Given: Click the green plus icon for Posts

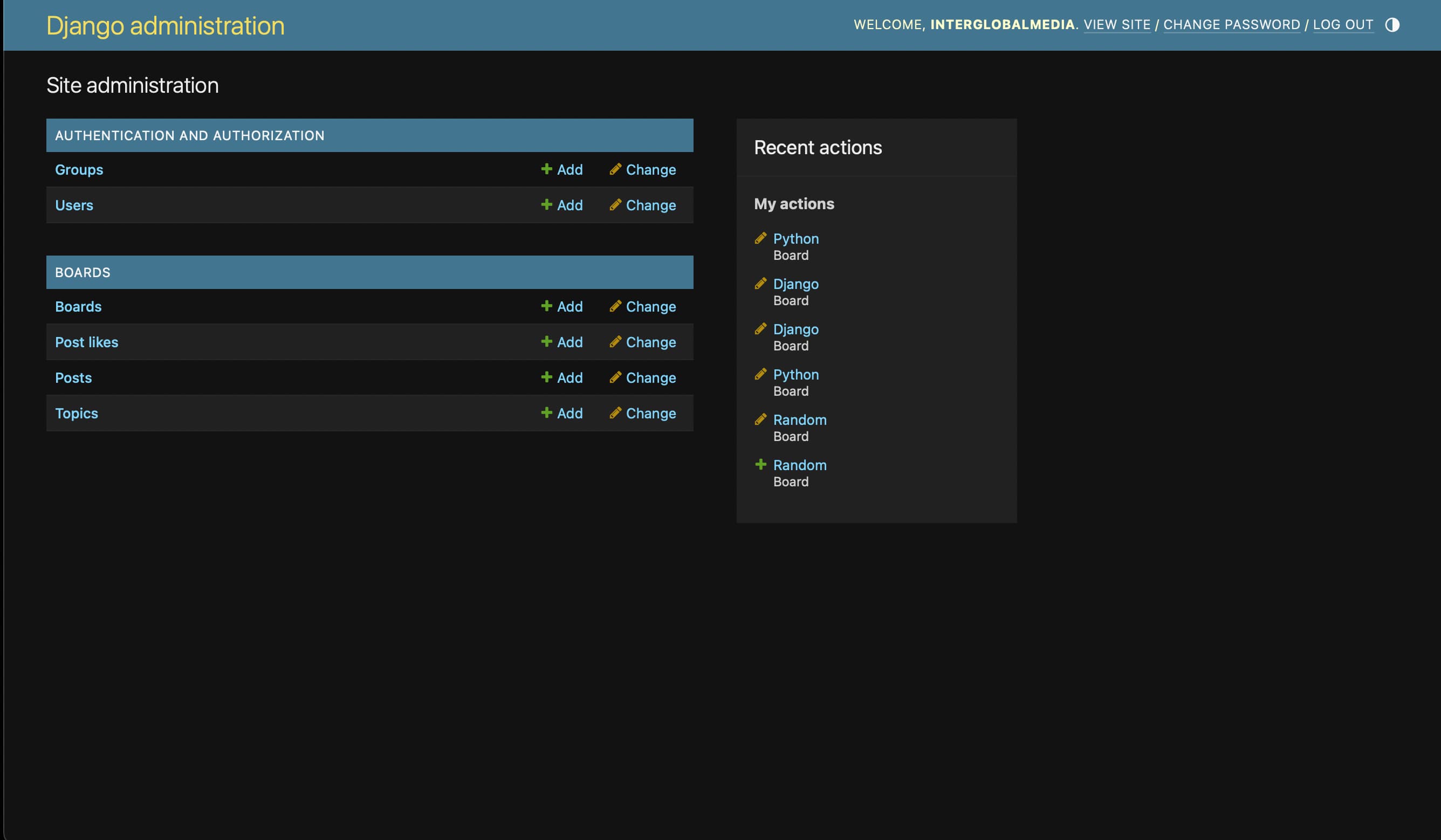Looking at the screenshot, I should [546, 377].
